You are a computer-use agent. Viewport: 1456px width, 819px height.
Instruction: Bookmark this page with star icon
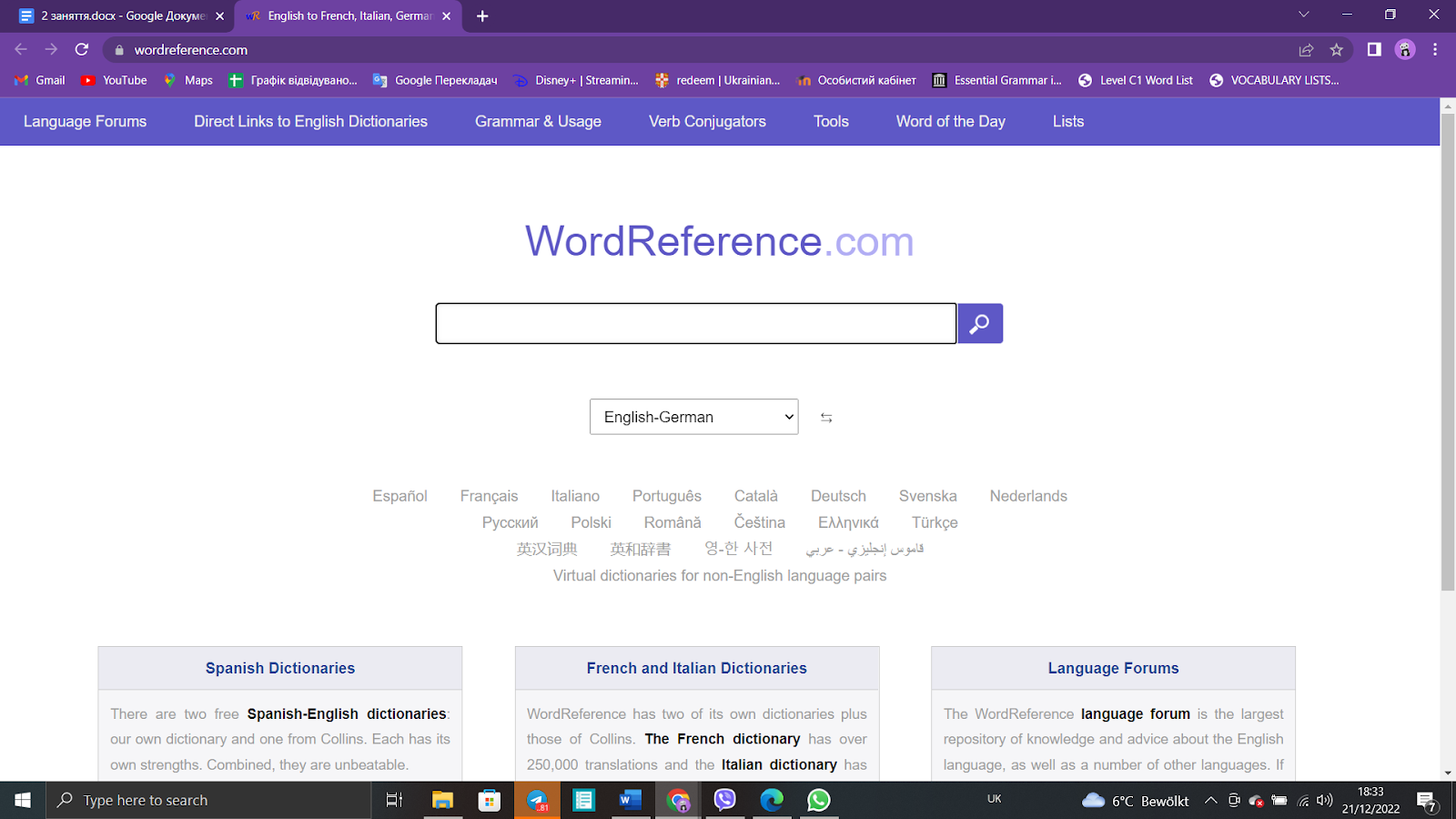(1336, 50)
